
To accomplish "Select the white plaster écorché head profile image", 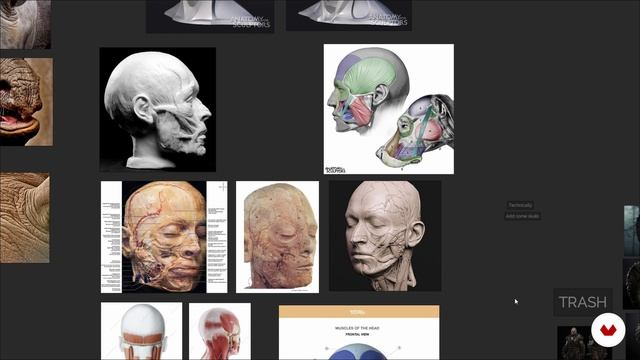I will pyautogui.click(x=158, y=109).
